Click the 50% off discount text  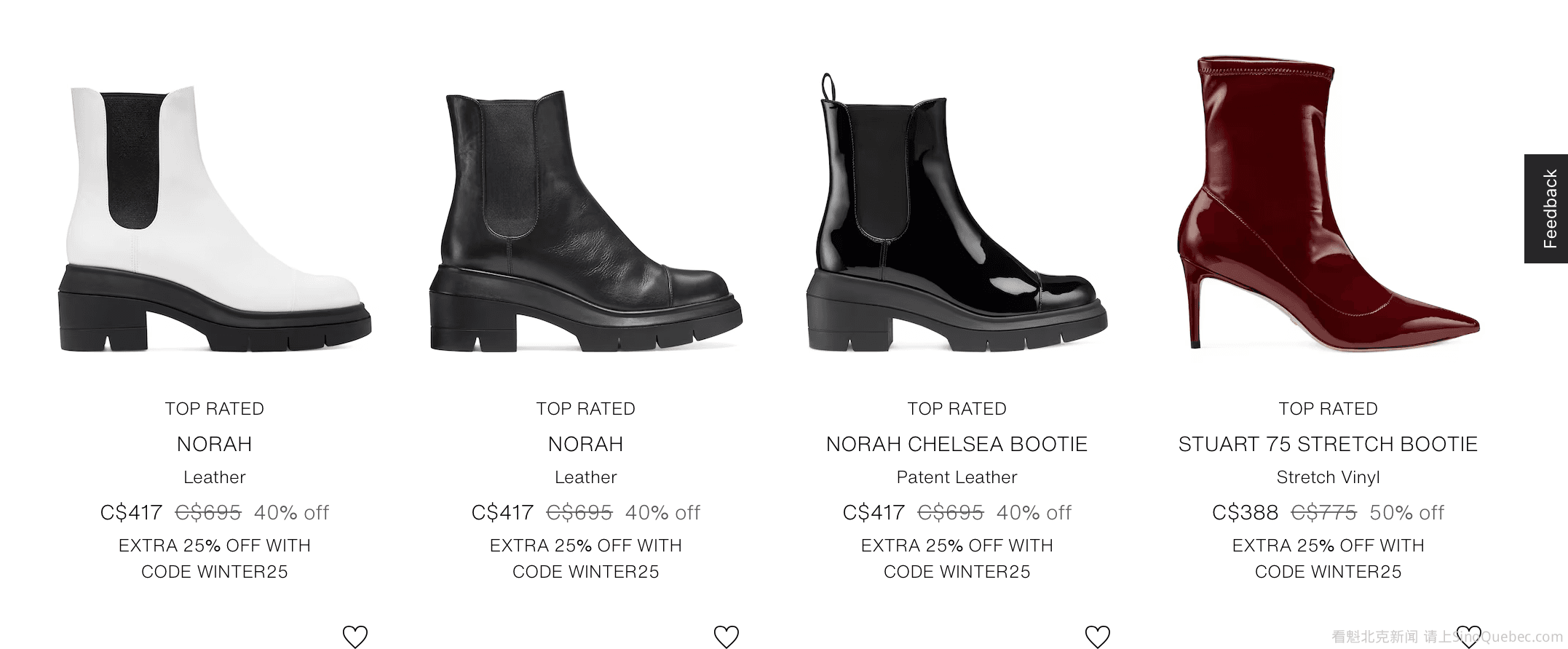point(1406,513)
